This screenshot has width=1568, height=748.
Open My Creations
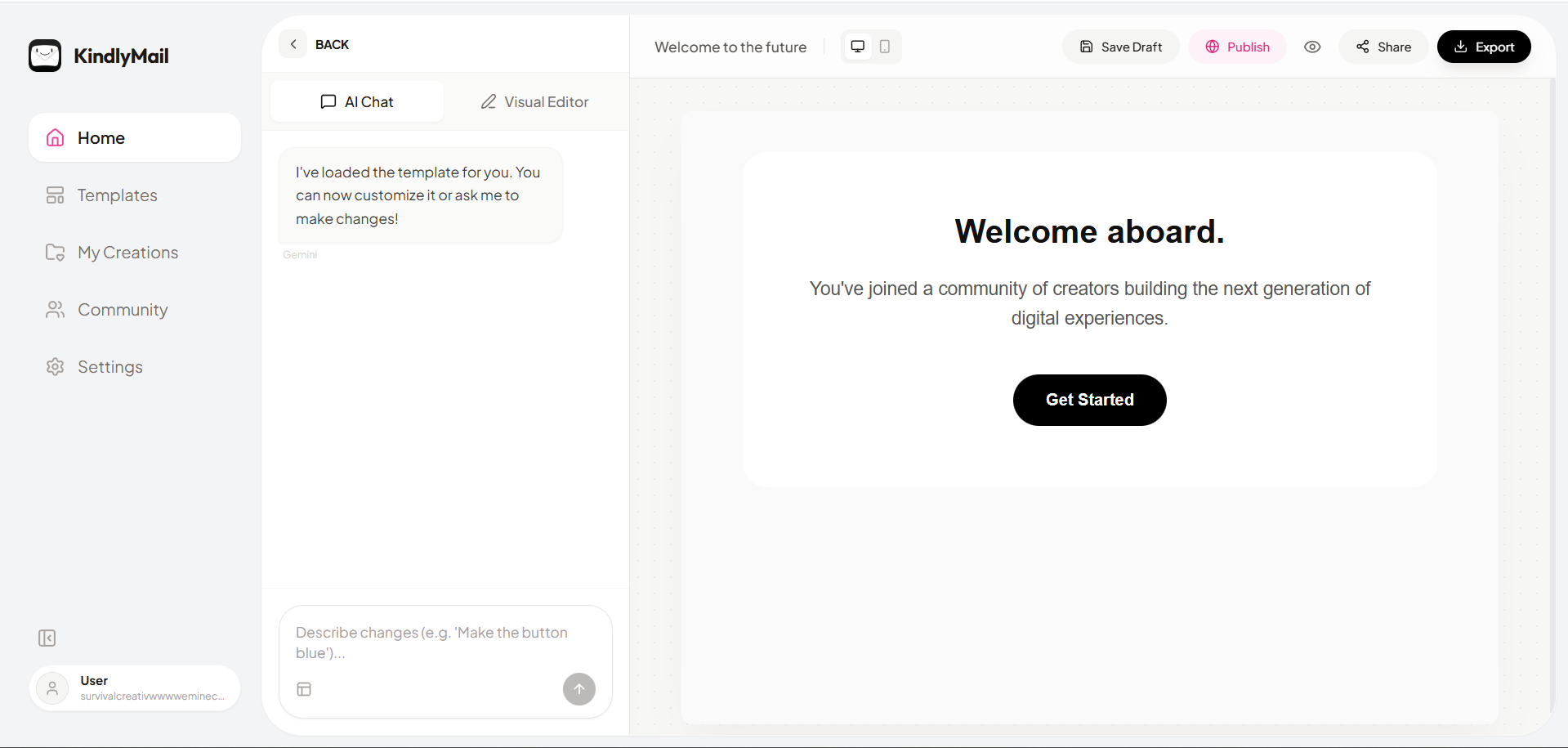pos(127,252)
